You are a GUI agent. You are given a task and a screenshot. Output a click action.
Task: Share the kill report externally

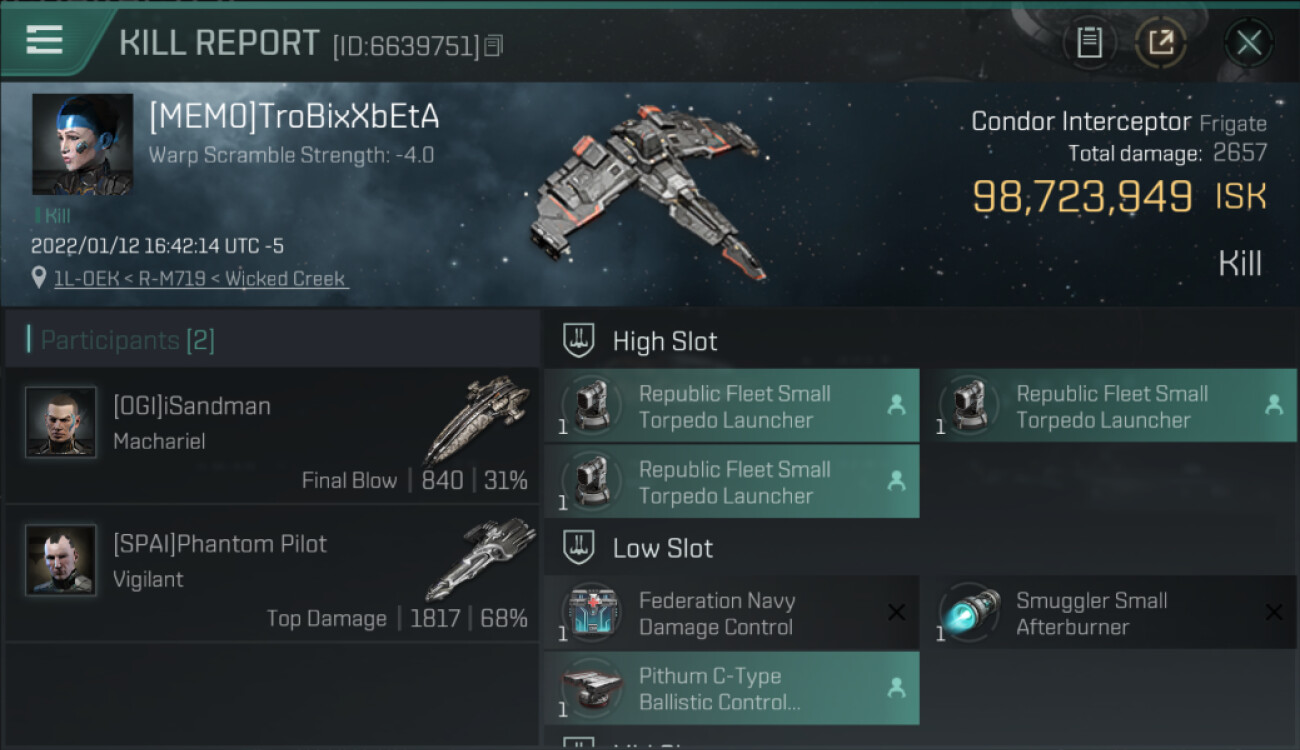click(x=1161, y=42)
